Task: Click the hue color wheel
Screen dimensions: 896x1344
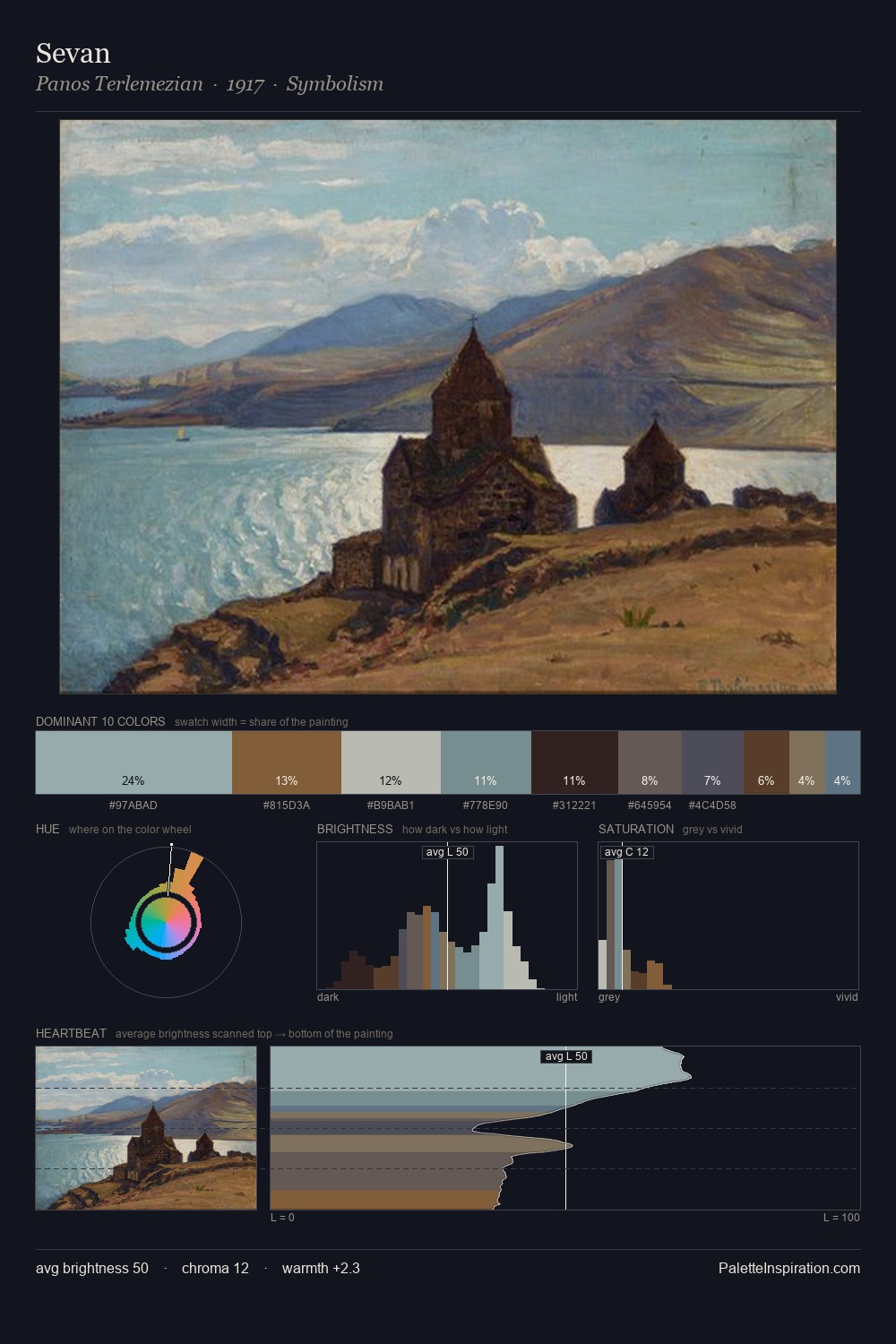Action: [x=166, y=922]
